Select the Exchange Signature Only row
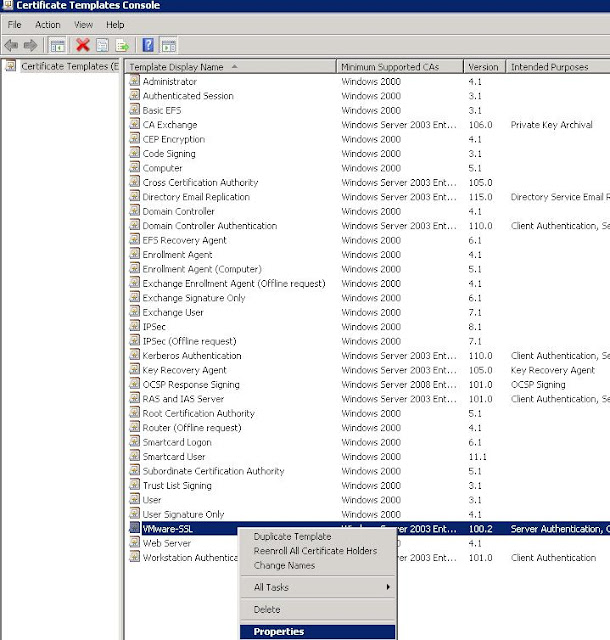The width and height of the screenshot is (610, 640). pyautogui.click(x=367, y=298)
